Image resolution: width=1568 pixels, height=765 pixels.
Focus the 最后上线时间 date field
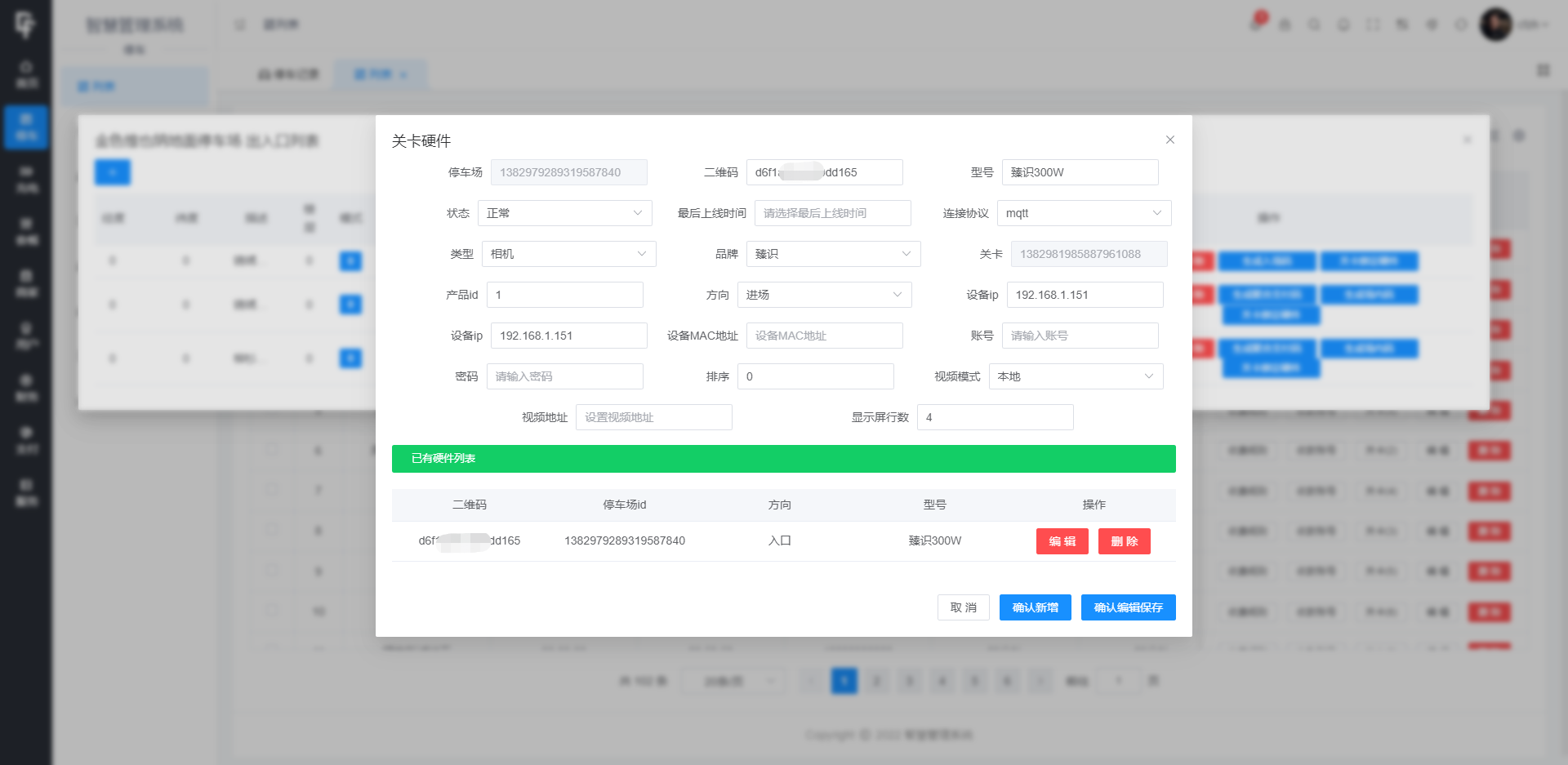pyautogui.click(x=832, y=213)
